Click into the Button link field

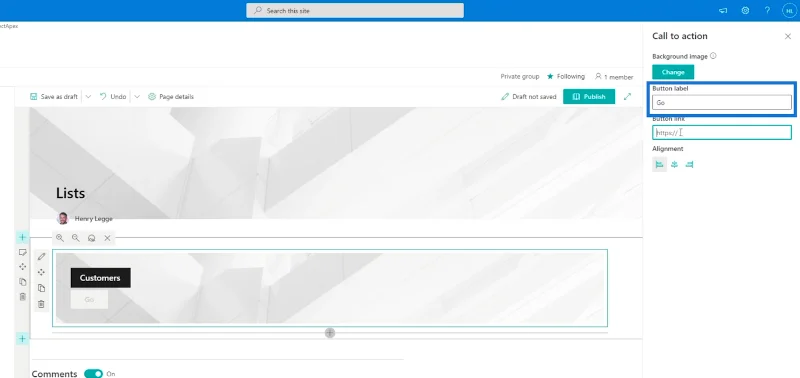coord(721,133)
